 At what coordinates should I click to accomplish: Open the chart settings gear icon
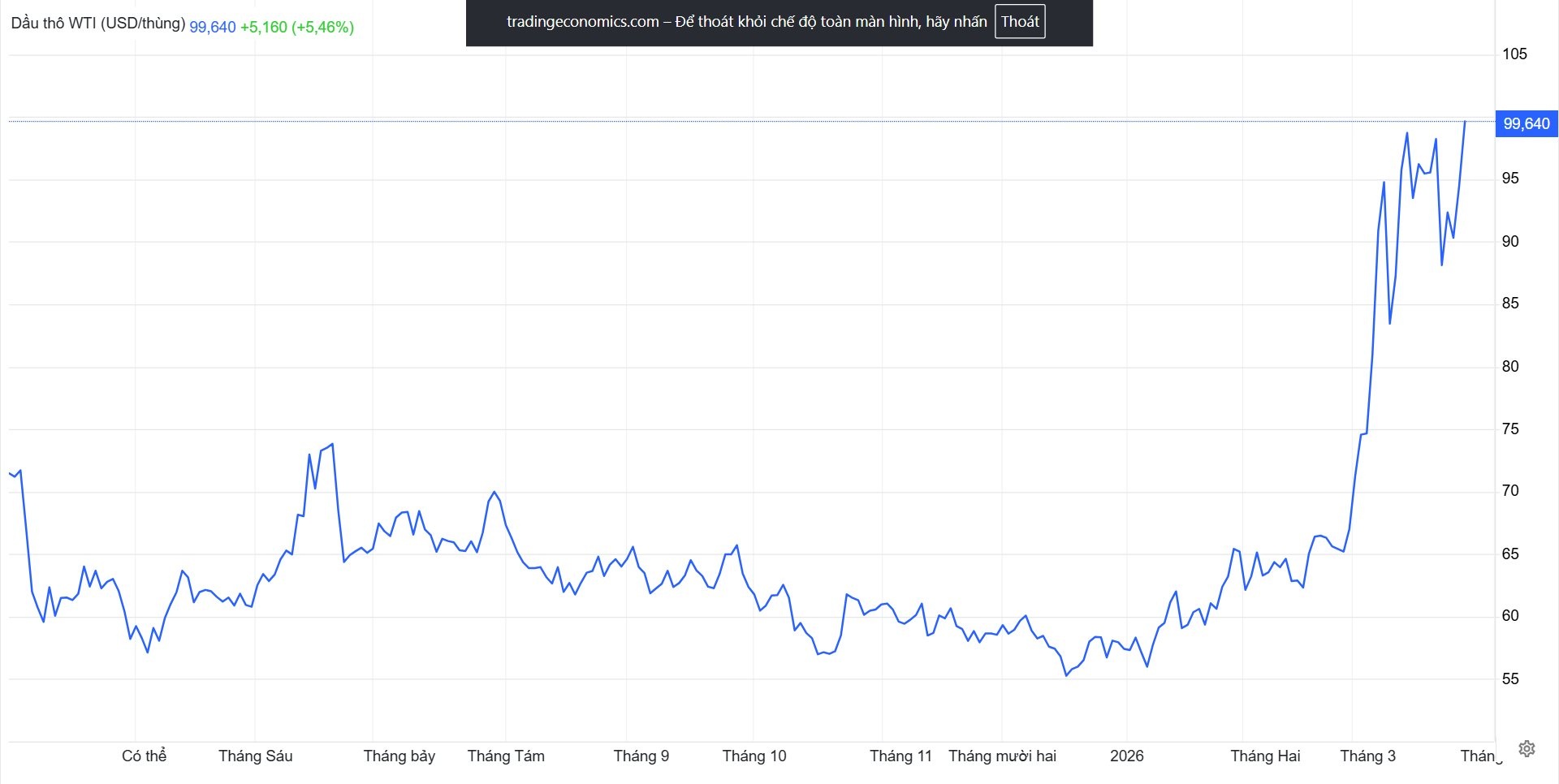click(1527, 748)
